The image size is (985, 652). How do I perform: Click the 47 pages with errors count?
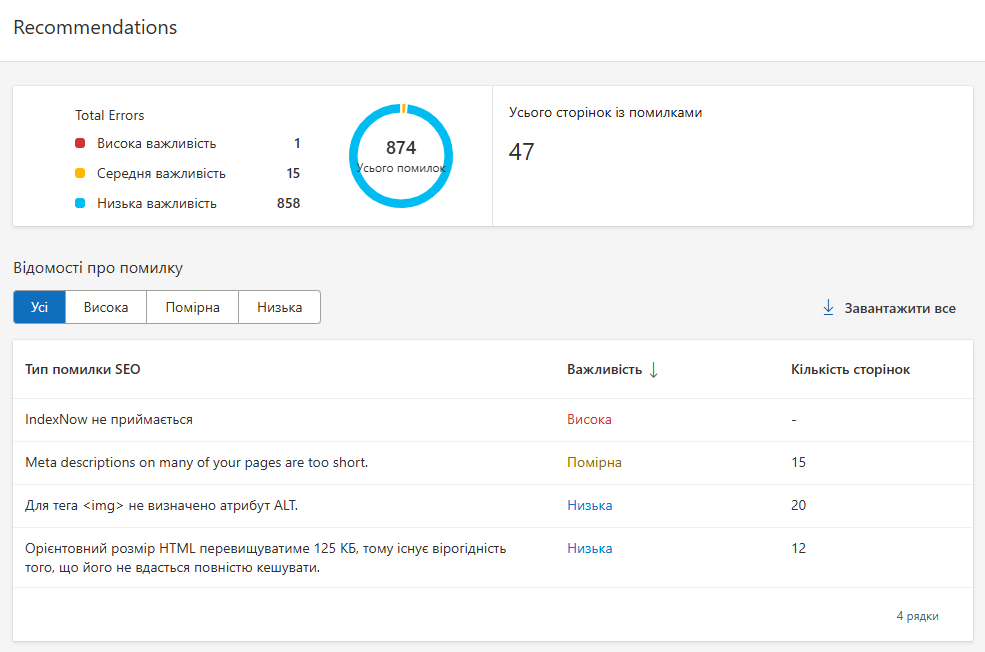click(x=522, y=152)
